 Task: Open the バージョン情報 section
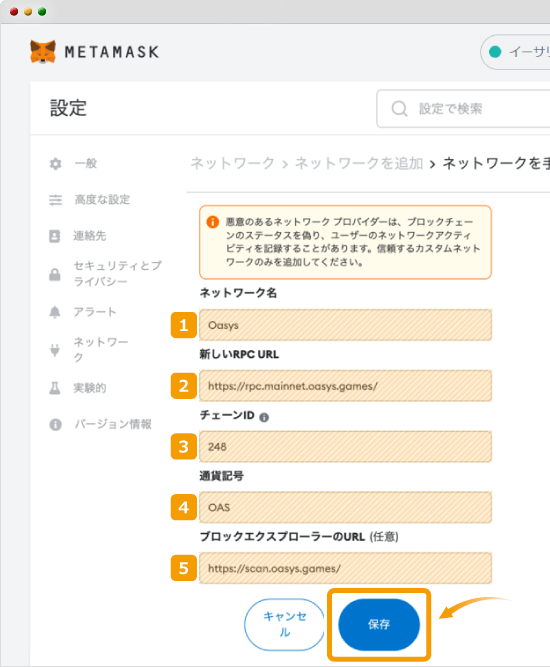coord(113,424)
